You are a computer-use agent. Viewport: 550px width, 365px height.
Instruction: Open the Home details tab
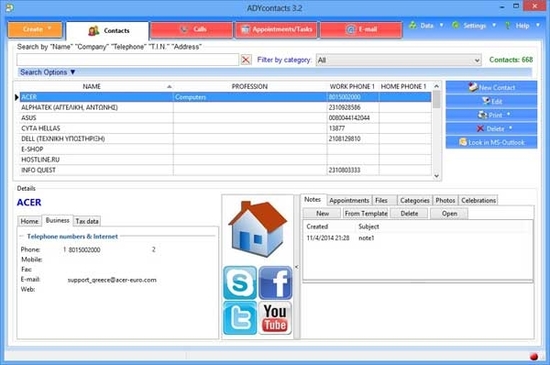pos(29,221)
